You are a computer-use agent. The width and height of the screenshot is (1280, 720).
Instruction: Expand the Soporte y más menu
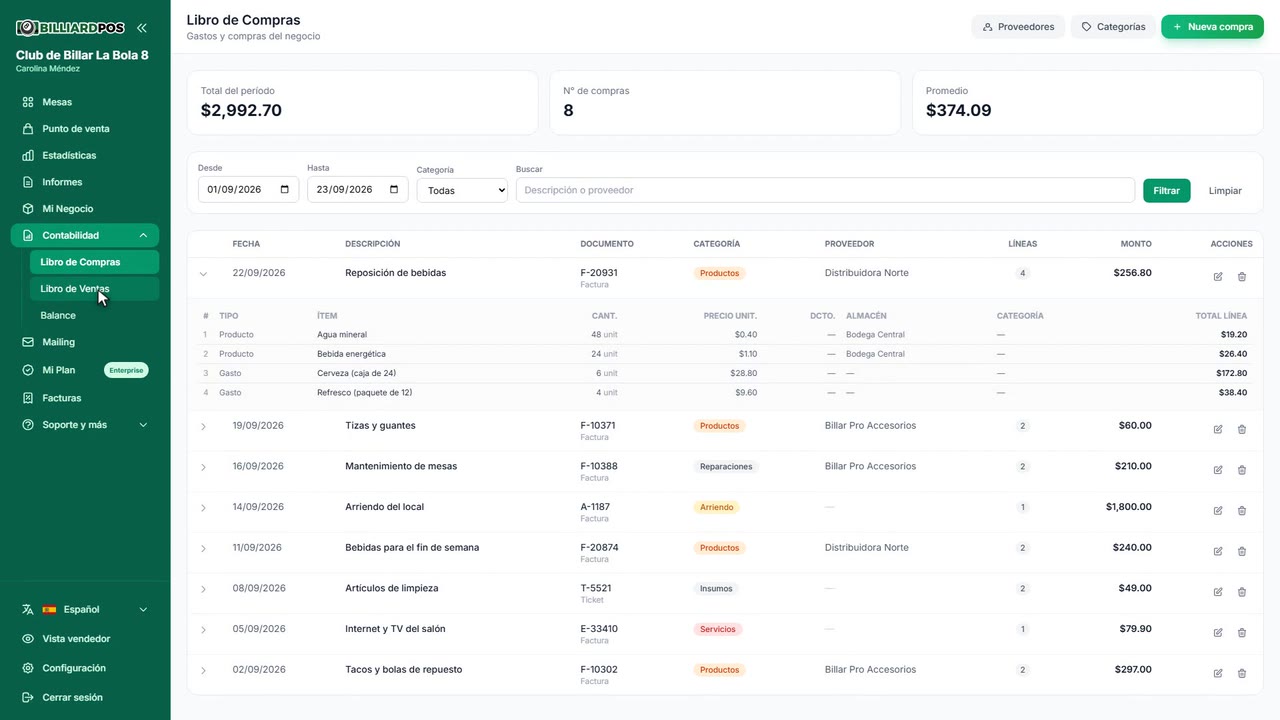[x=85, y=425]
